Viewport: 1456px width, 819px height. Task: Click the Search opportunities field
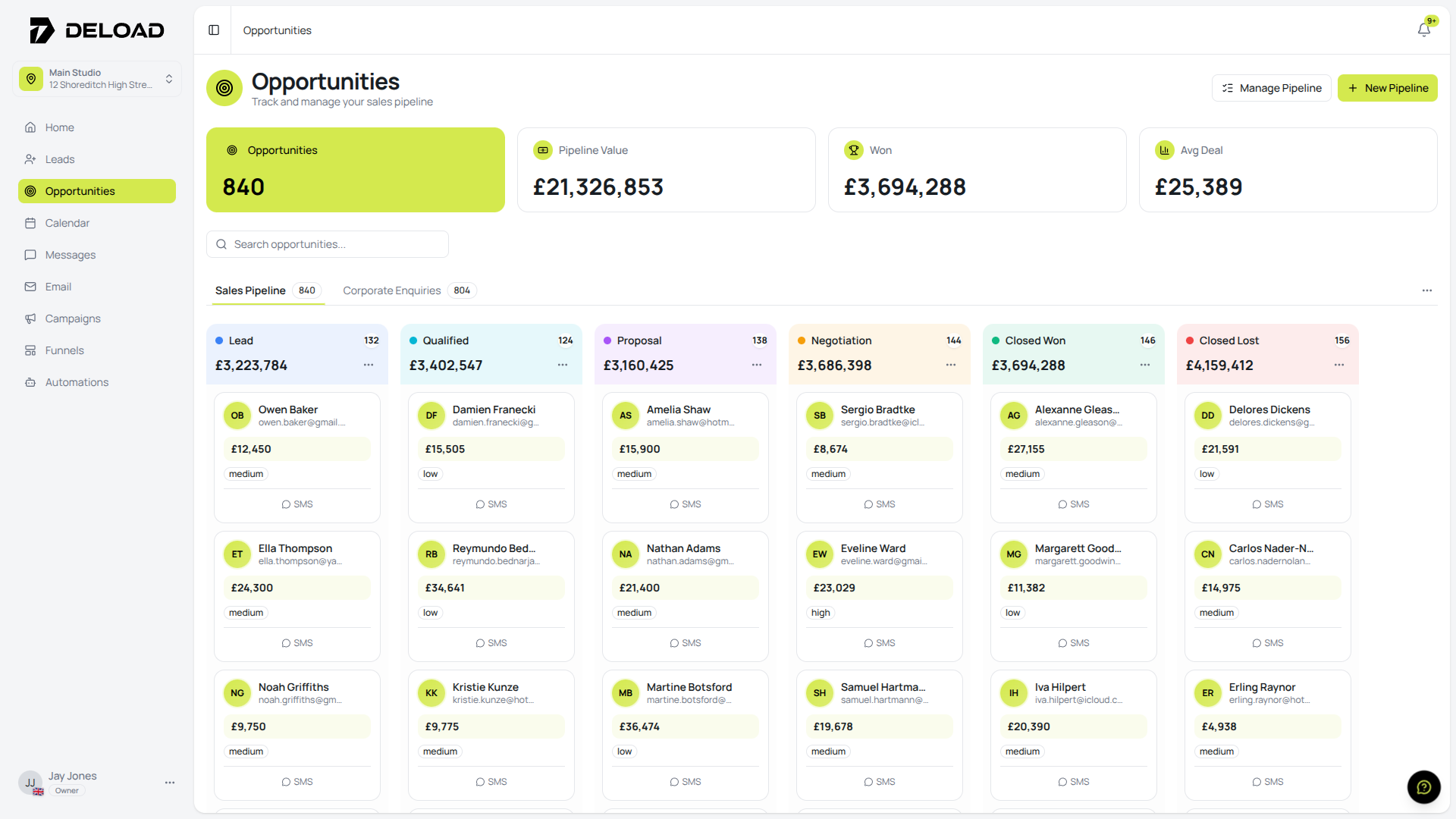click(x=328, y=244)
